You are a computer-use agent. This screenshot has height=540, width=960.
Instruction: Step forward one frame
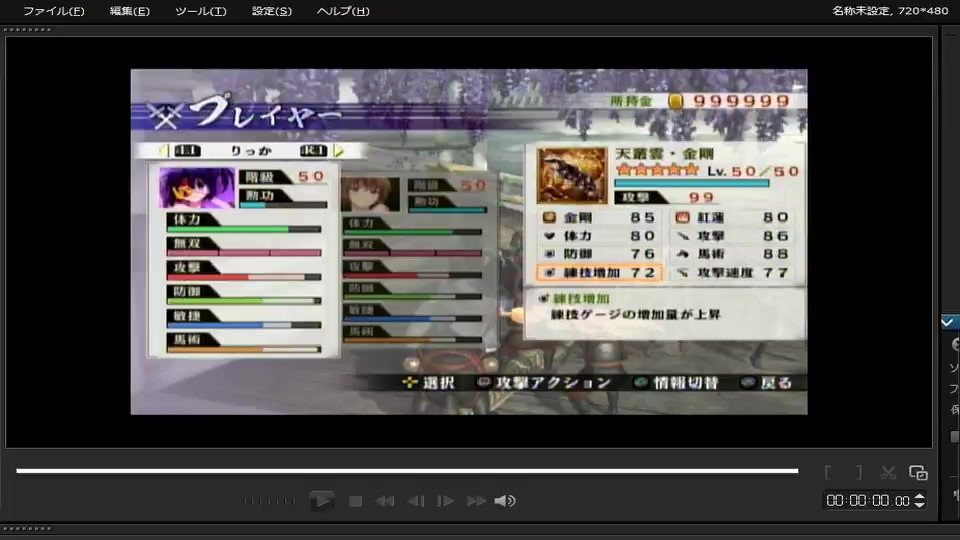(445, 501)
